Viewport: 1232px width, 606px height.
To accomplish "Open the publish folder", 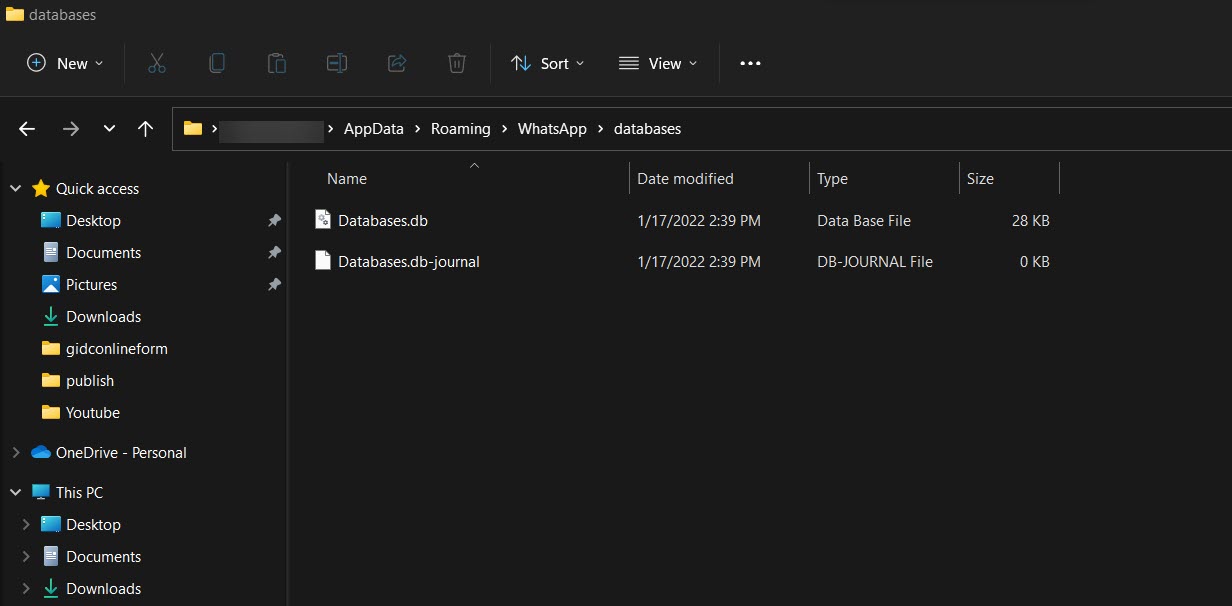I will click(x=90, y=380).
